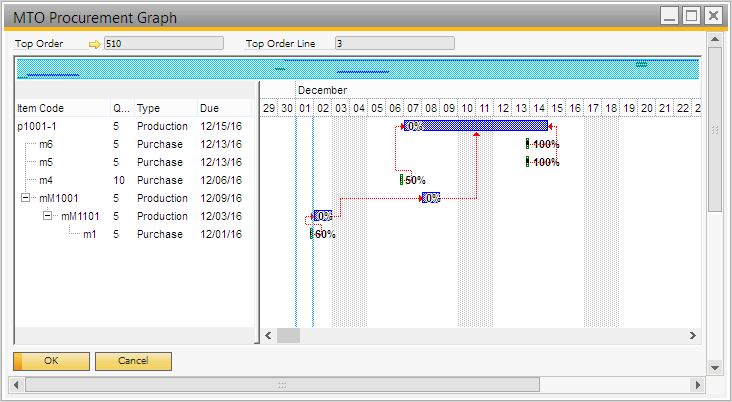Click the mM1001 production bar at 0%
The width and height of the screenshot is (732, 402).
pyautogui.click(x=430, y=198)
